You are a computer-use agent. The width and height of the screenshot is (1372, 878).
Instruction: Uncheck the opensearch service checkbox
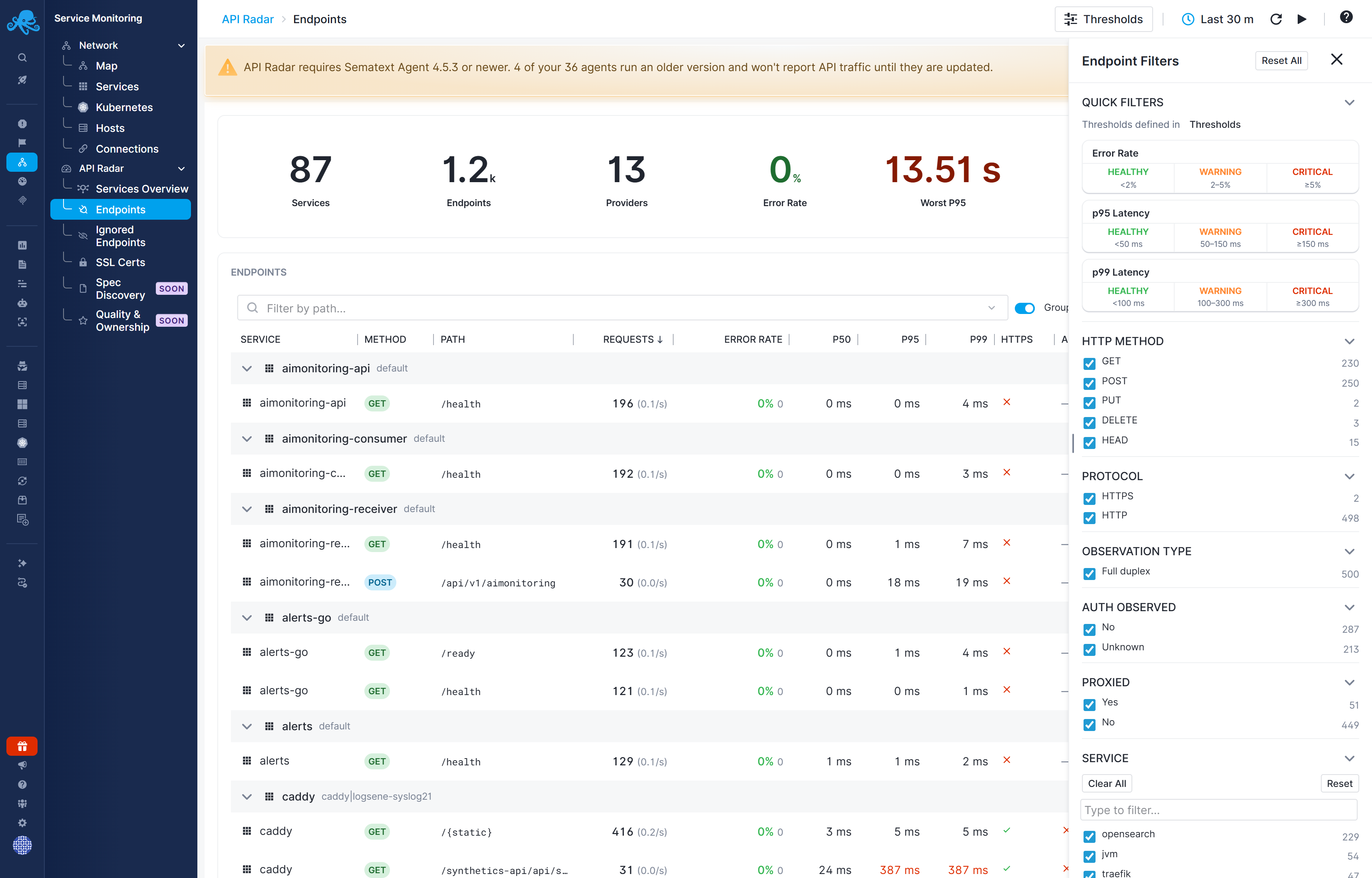point(1090,836)
